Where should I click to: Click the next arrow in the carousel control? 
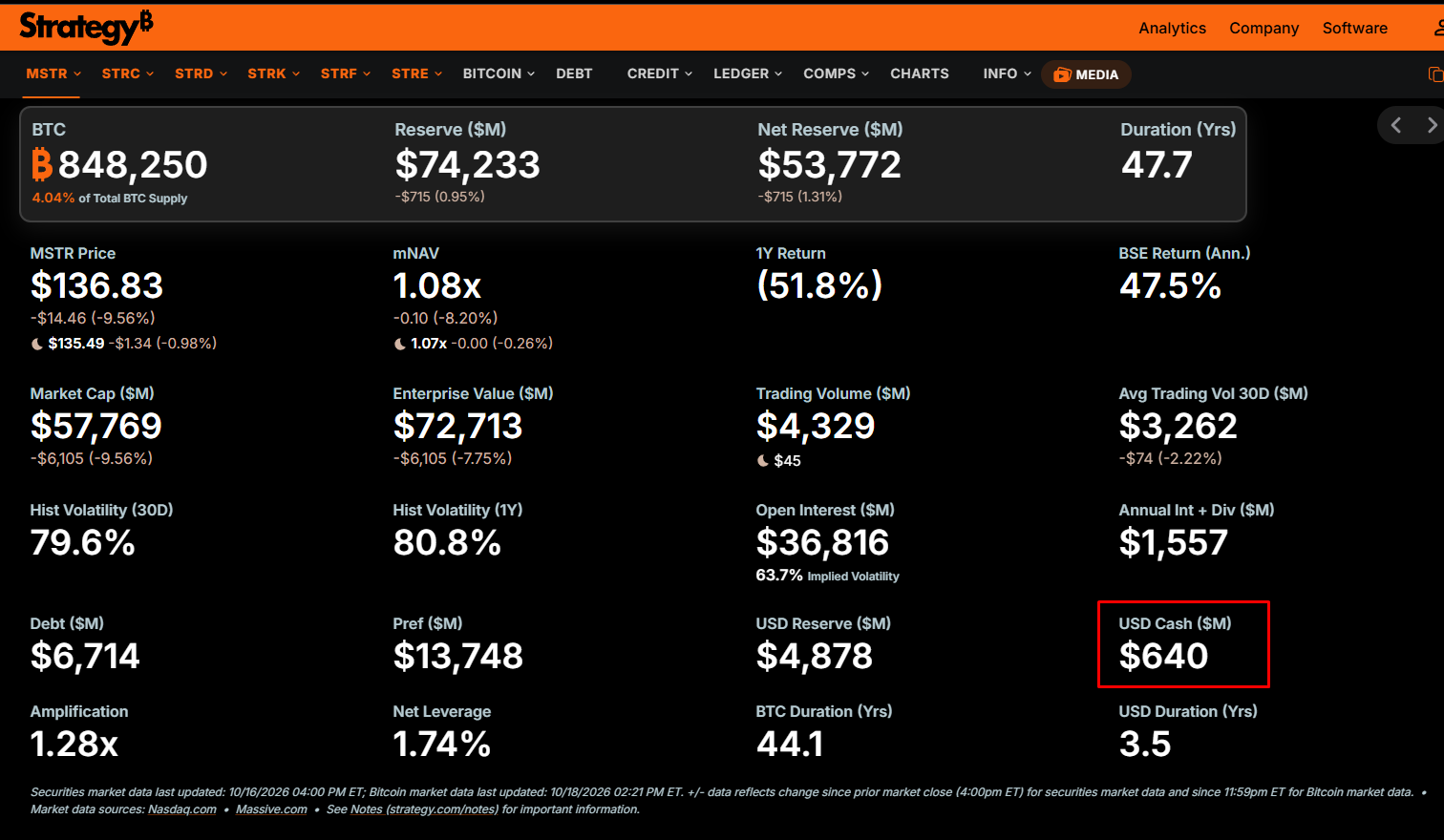pyautogui.click(x=1431, y=125)
